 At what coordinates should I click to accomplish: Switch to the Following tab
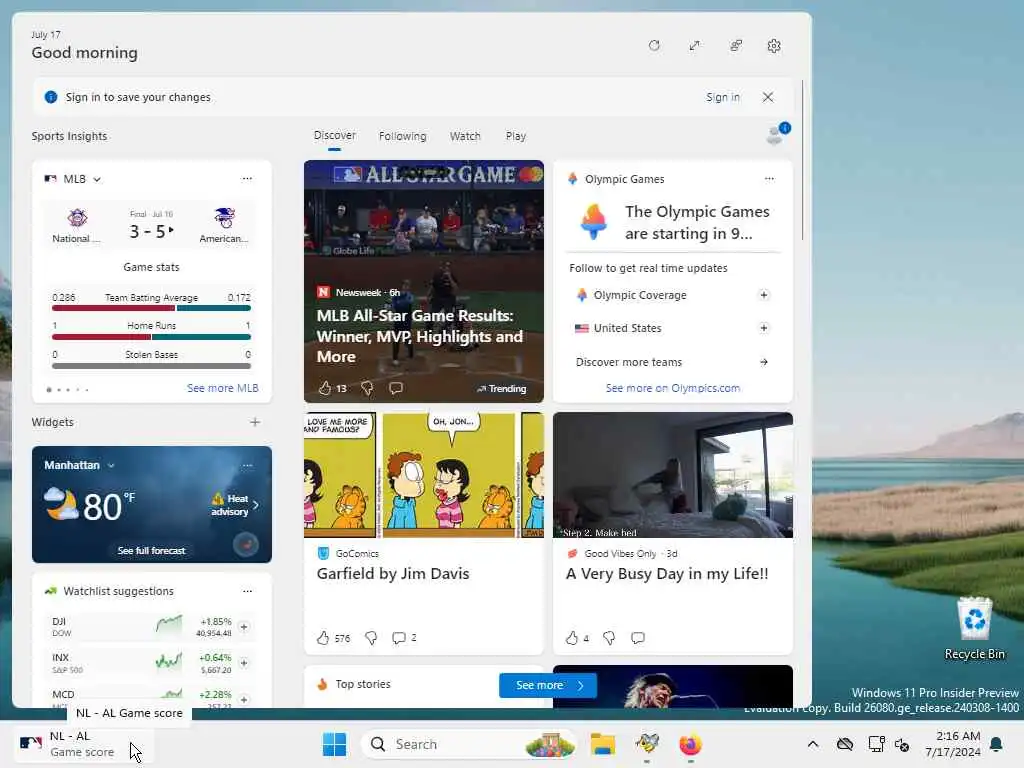click(402, 136)
